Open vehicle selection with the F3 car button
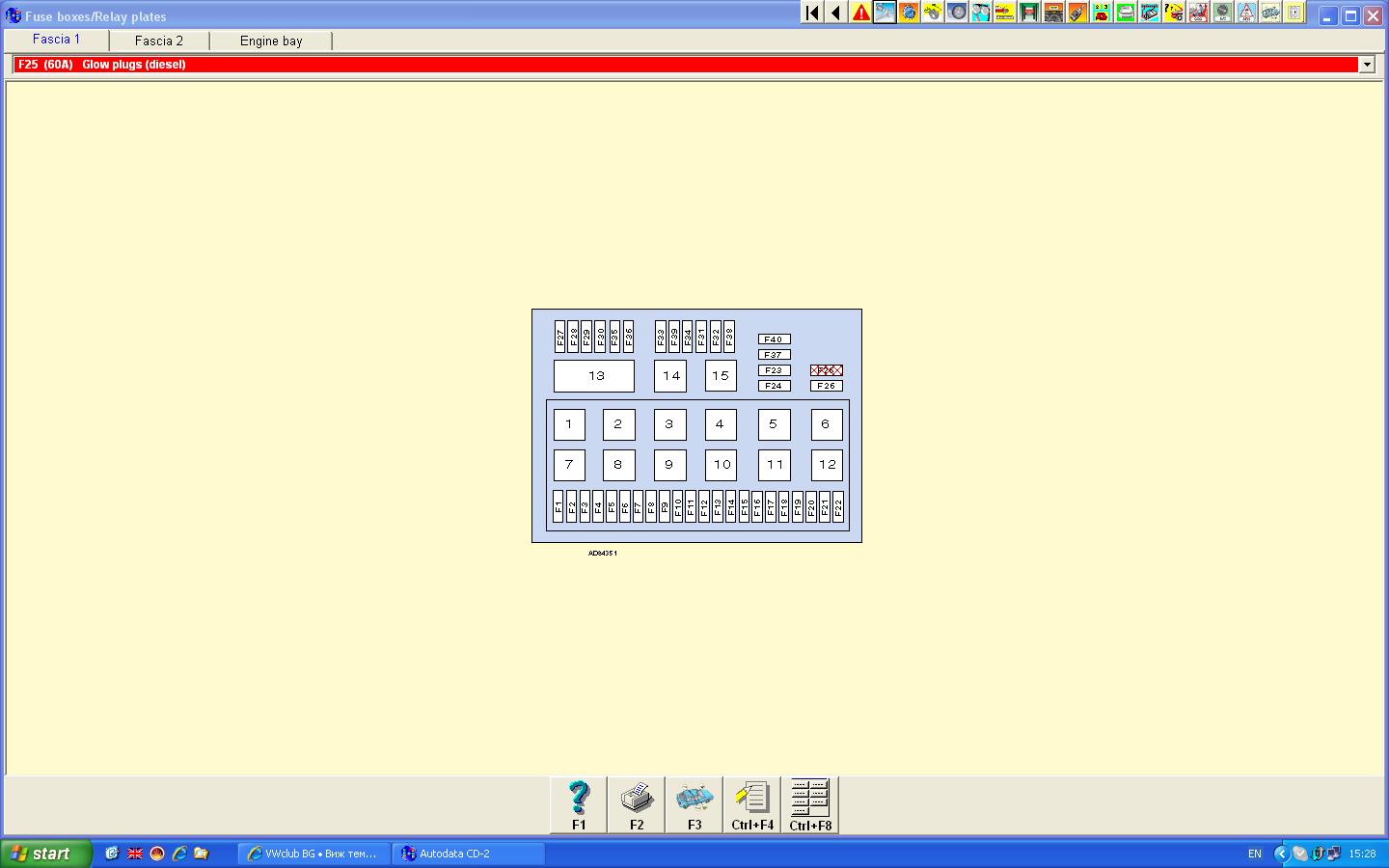Image resolution: width=1389 pixels, height=868 pixels. [x=694, y=804]
